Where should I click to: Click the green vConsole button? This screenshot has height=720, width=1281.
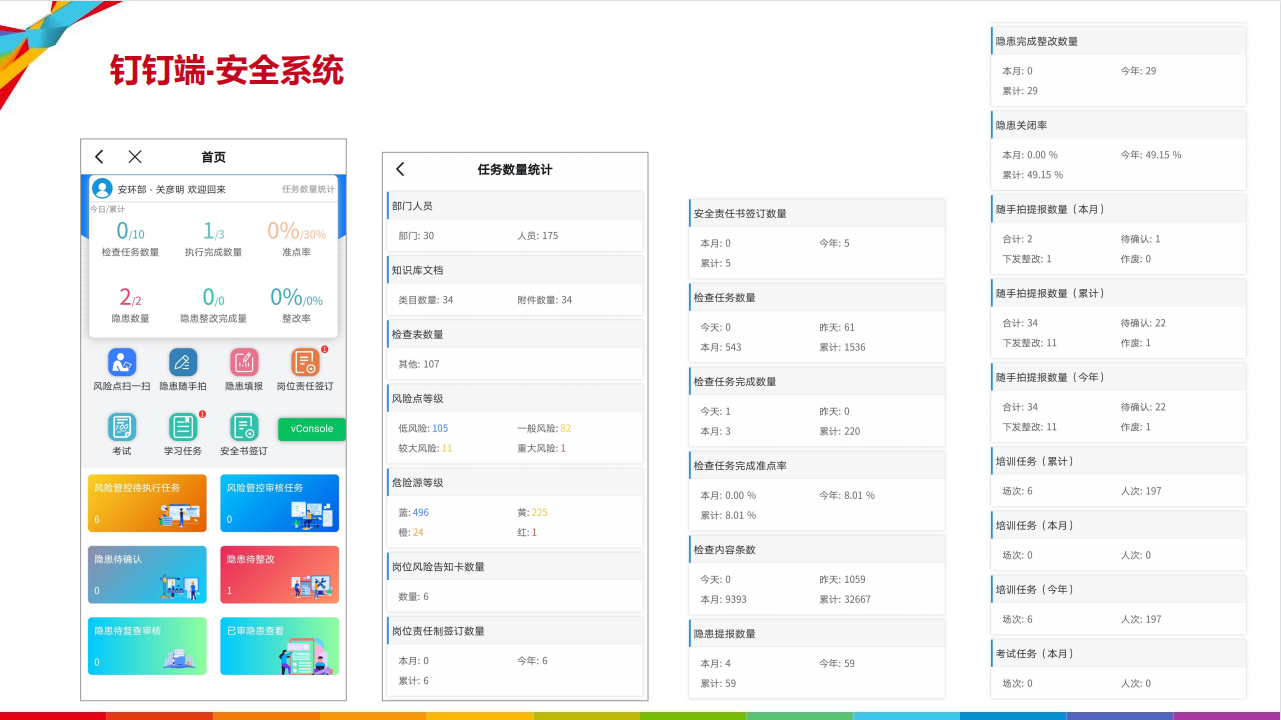click(311, 429)
